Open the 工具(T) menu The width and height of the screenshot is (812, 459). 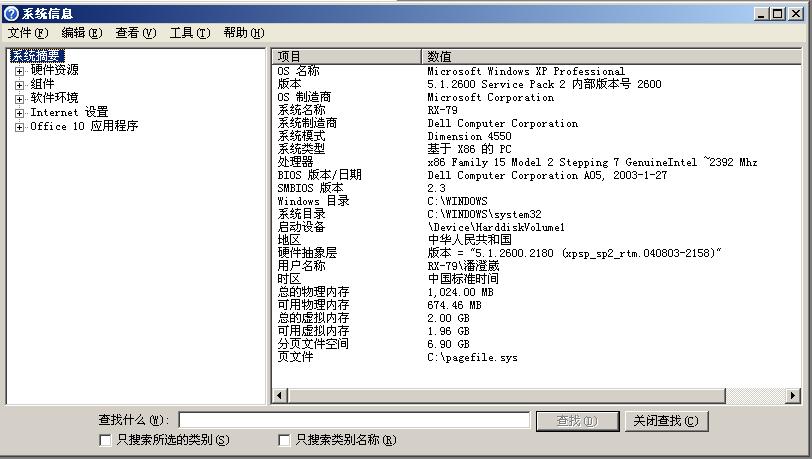(x=190, y=33)
